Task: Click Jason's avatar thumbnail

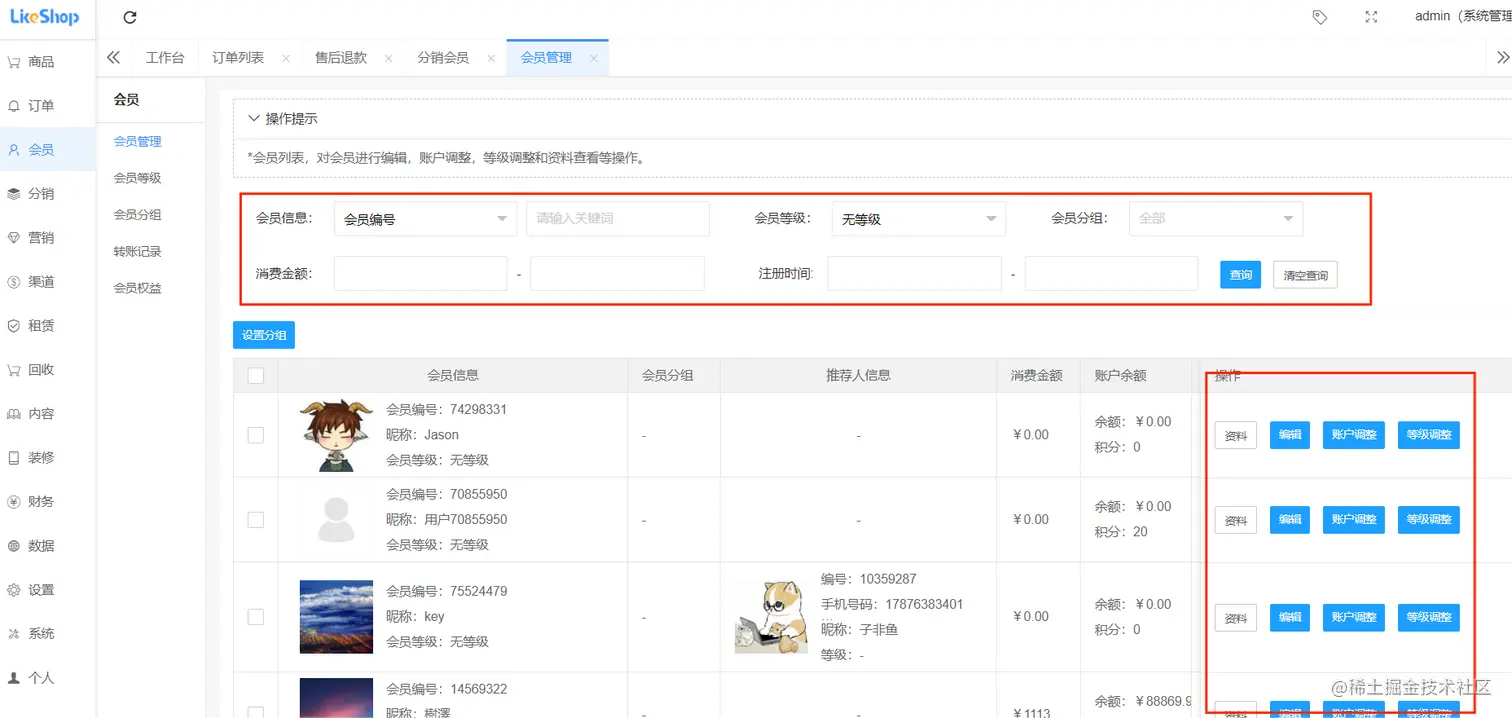Action: coord(336,435)
